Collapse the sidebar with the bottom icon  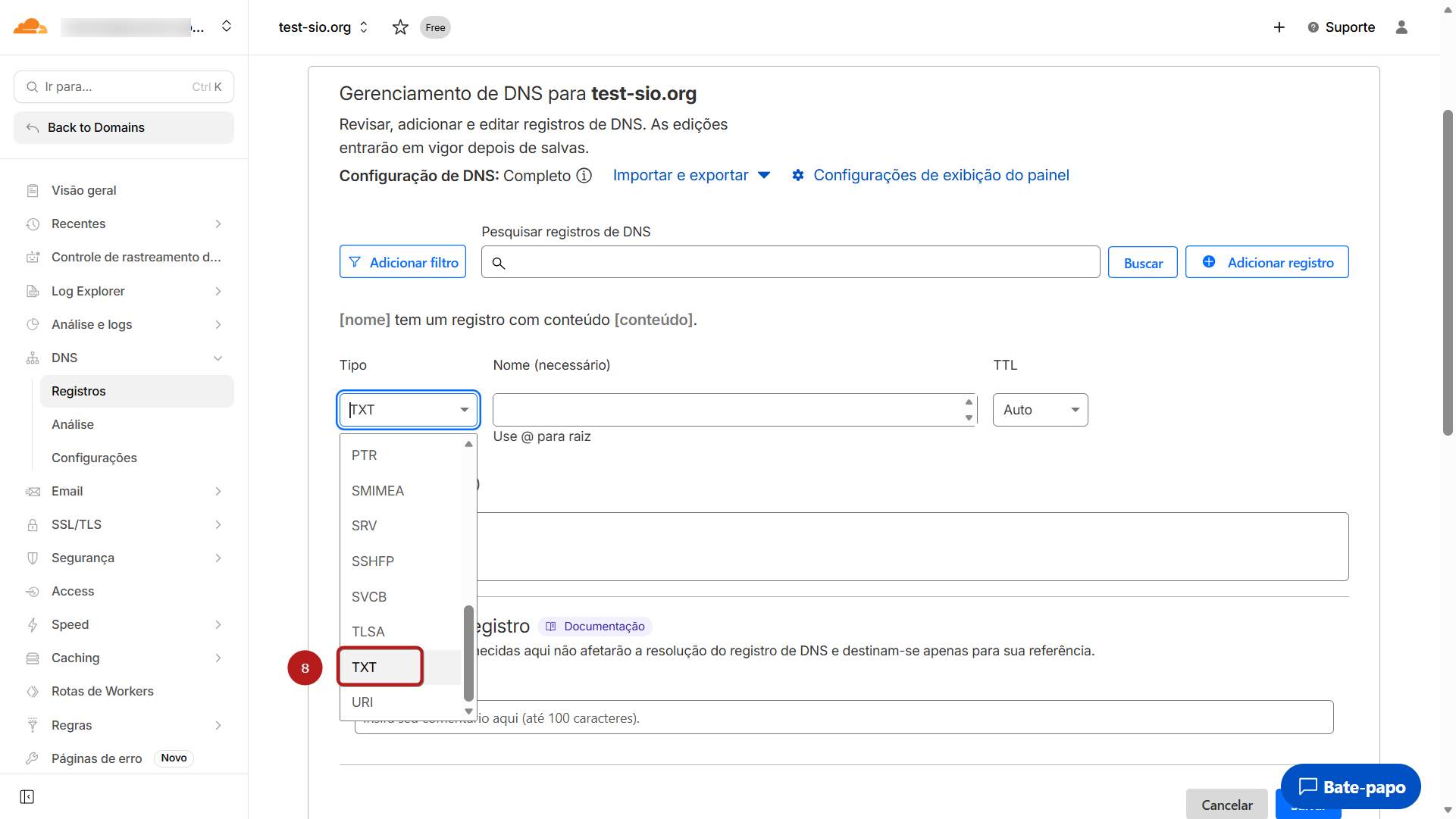tap(27, 796)
